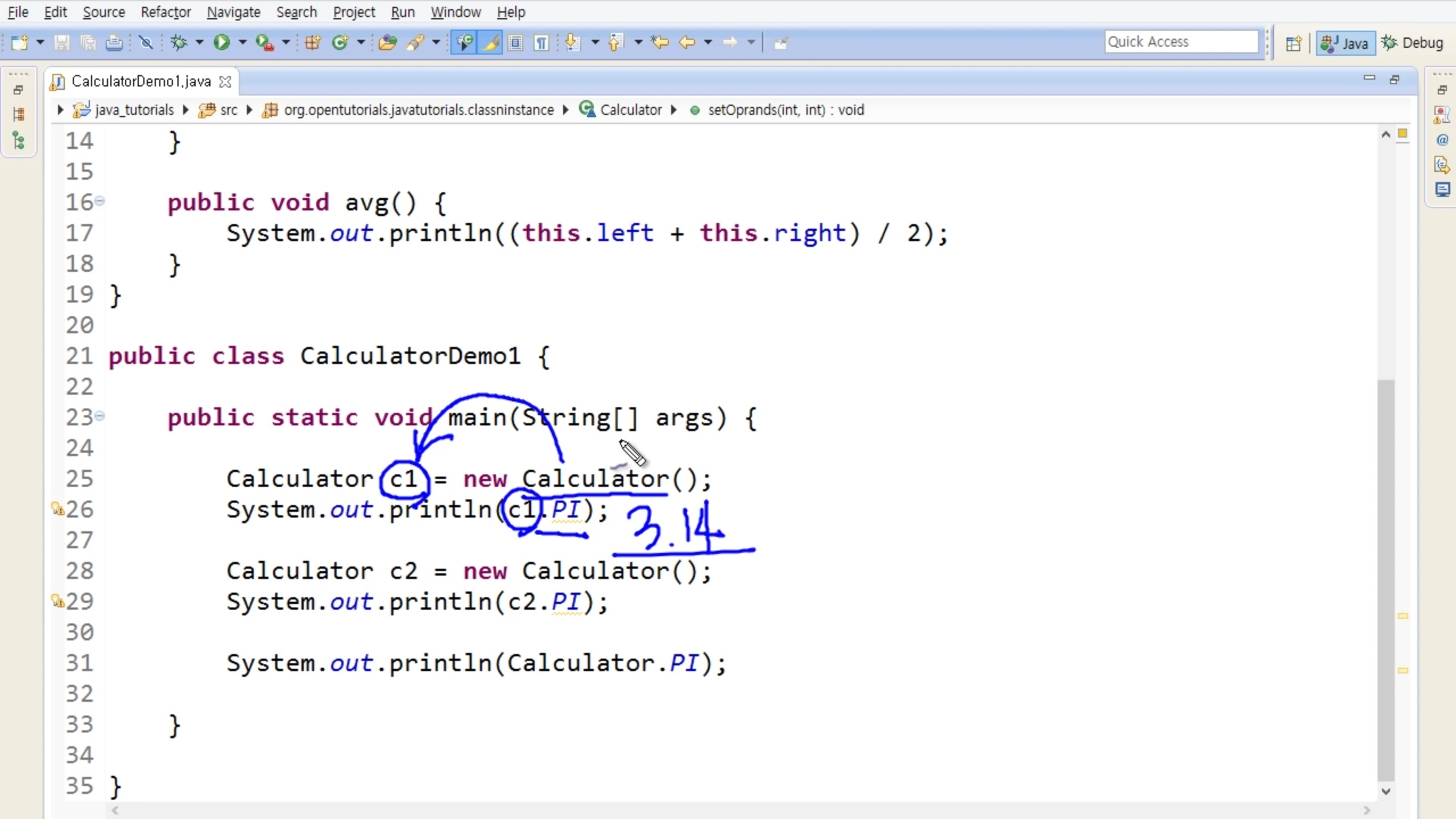Select the CalculatorDemo1.java editor tab
1456x819 pixels.
coord(140,82)
